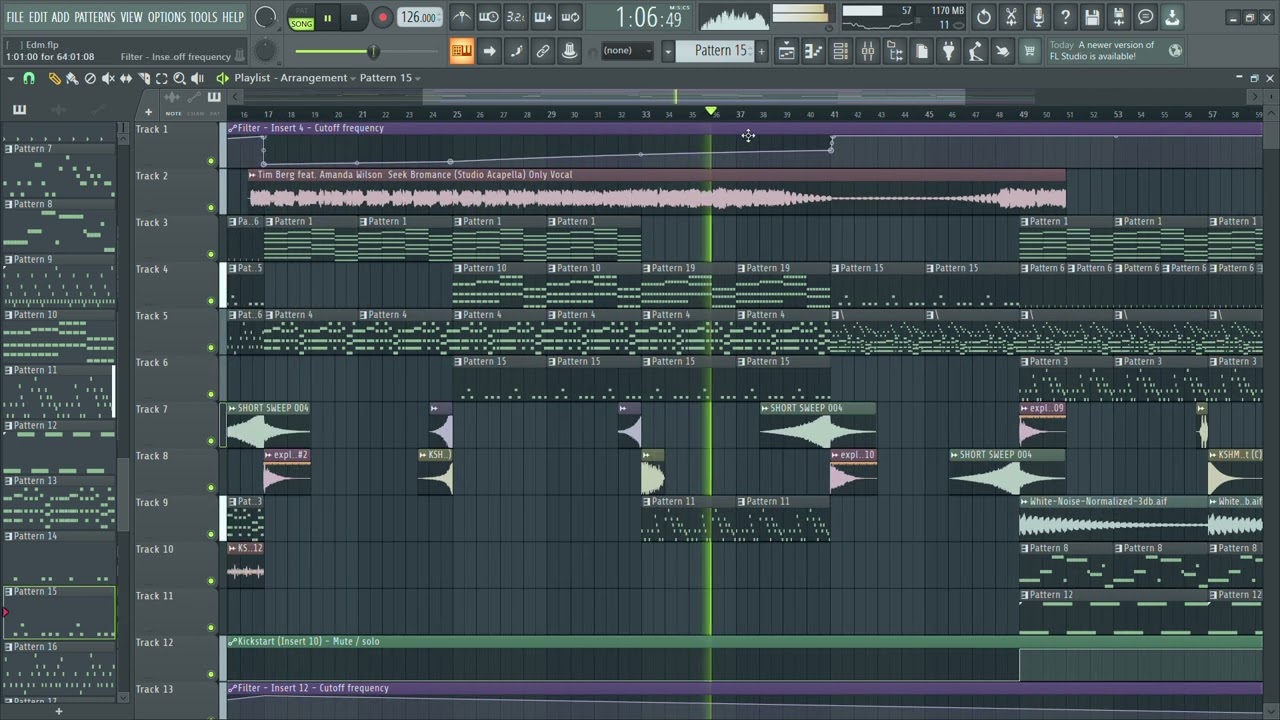Open the project picker files icon

click(x=922, y=51)
